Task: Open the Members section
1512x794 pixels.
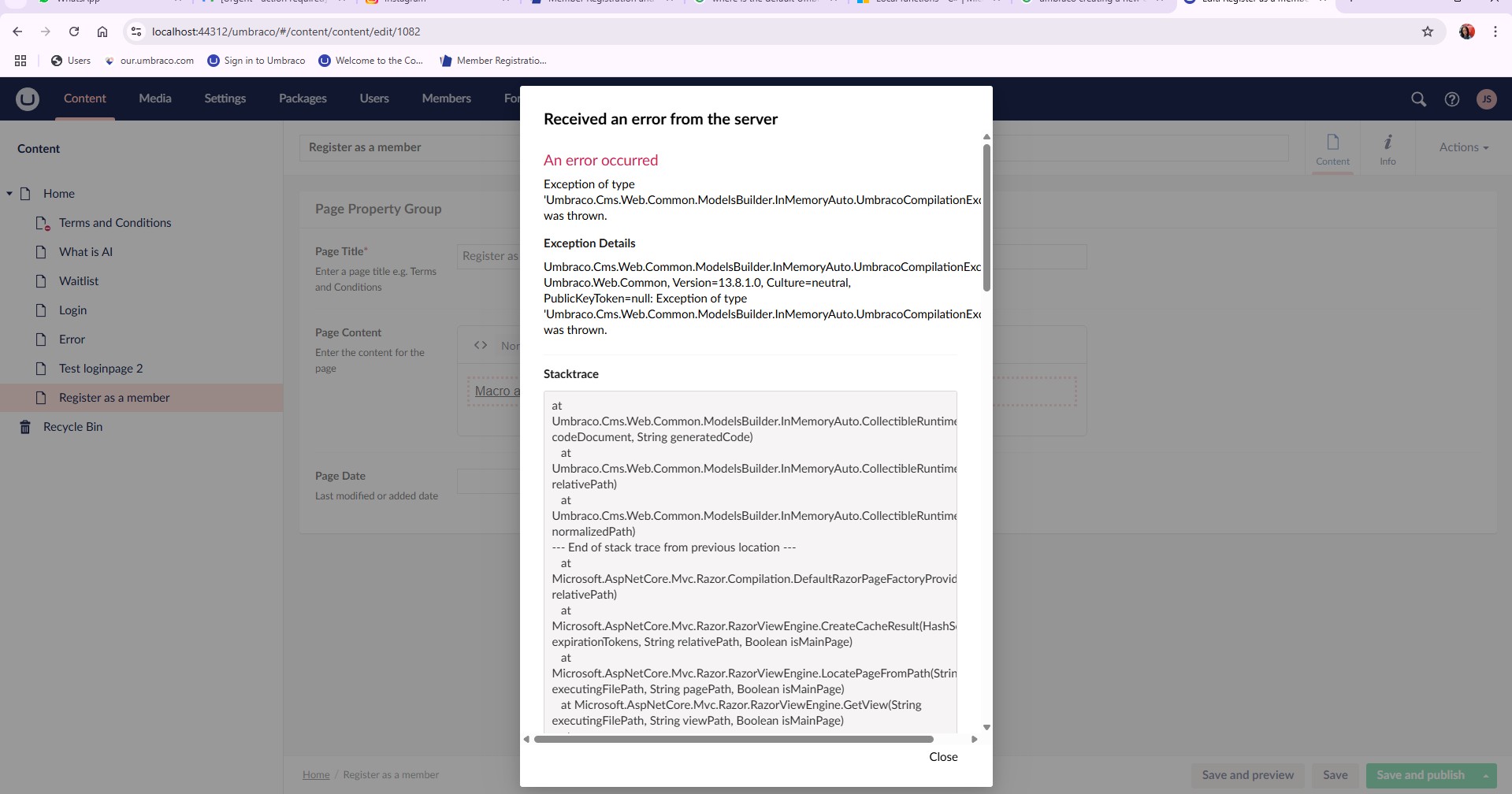Action: click(447, 98)
